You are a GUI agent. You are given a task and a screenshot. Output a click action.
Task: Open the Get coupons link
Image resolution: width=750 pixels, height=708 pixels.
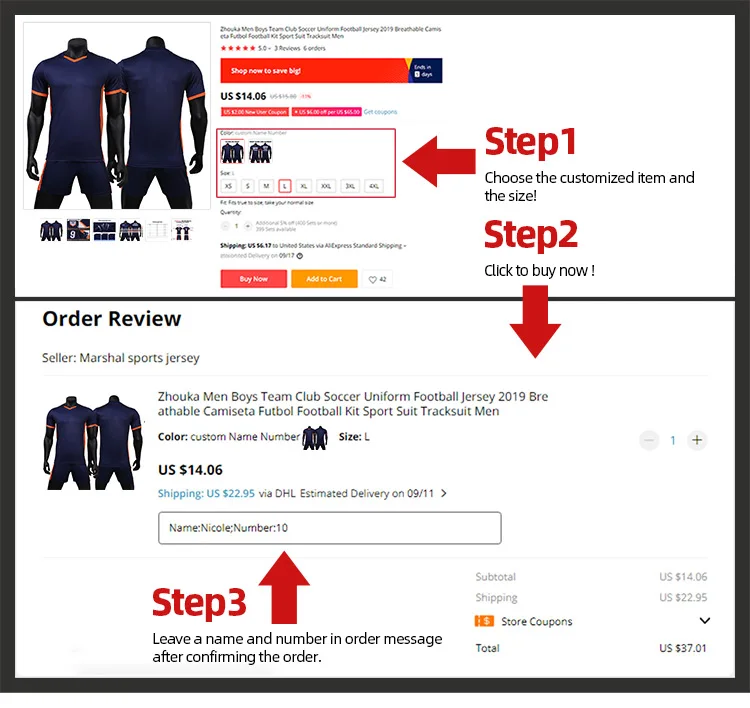pyautogui.click(x=380, y=112)
